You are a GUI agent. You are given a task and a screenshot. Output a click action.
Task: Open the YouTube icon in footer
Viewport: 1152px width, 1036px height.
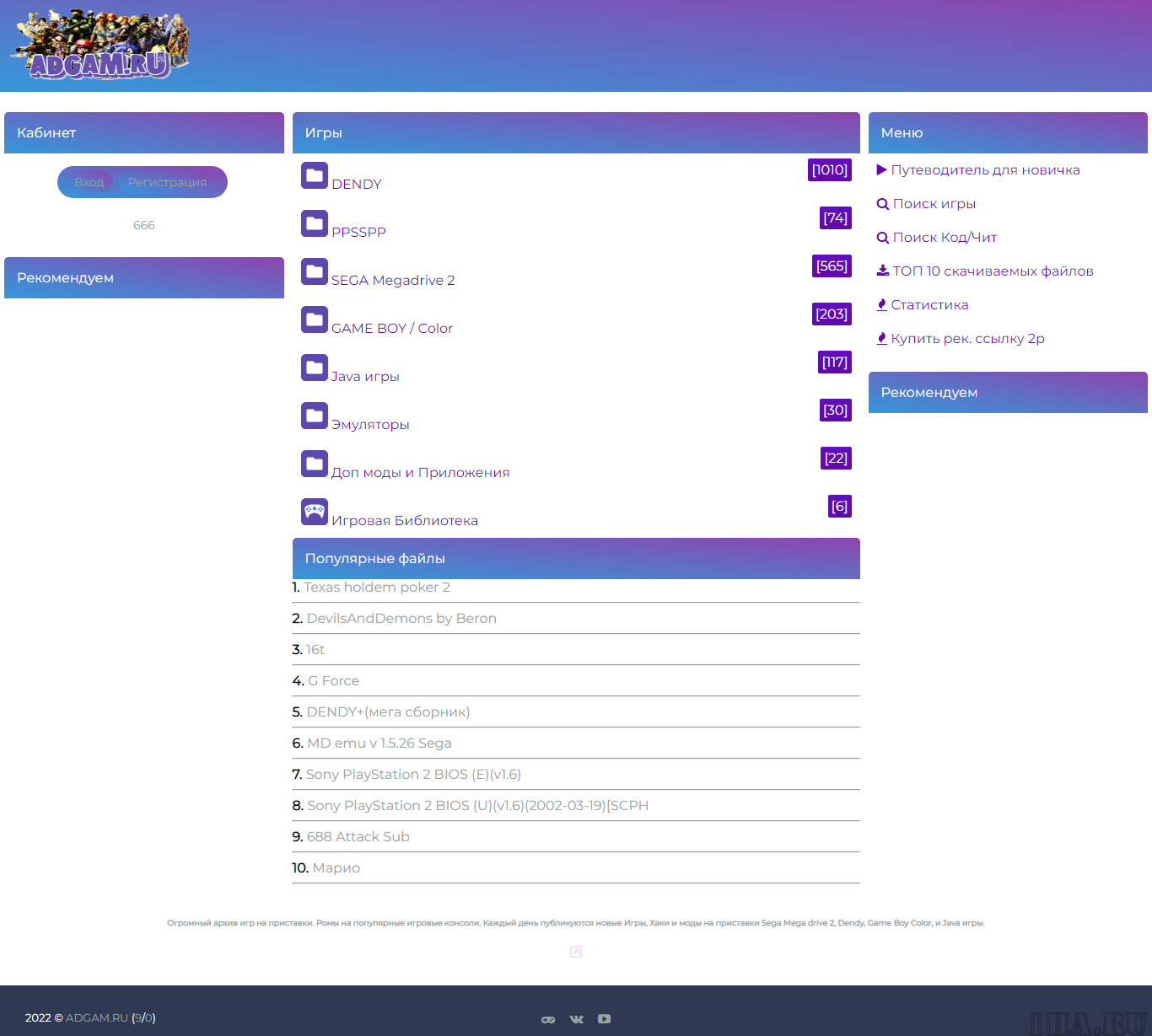(x=605, y=1019)
